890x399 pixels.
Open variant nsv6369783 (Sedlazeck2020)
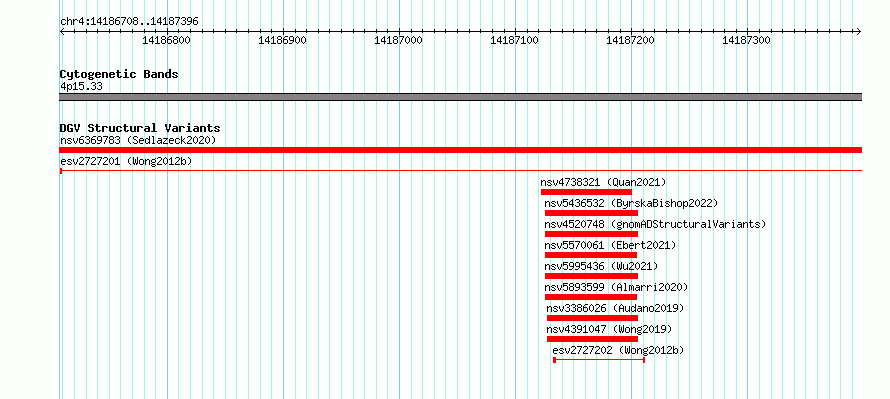[x=138, y=140]
